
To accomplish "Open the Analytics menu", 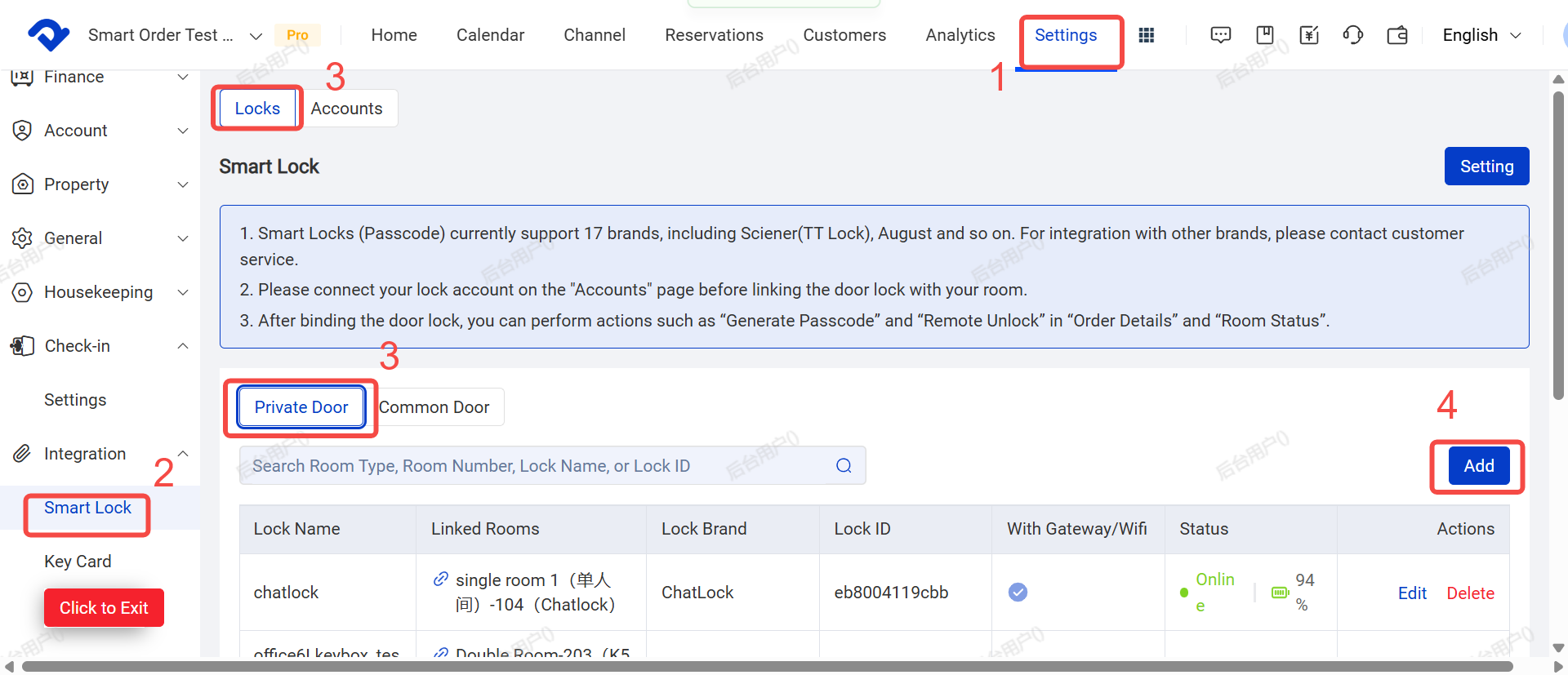I will (960, 35).
